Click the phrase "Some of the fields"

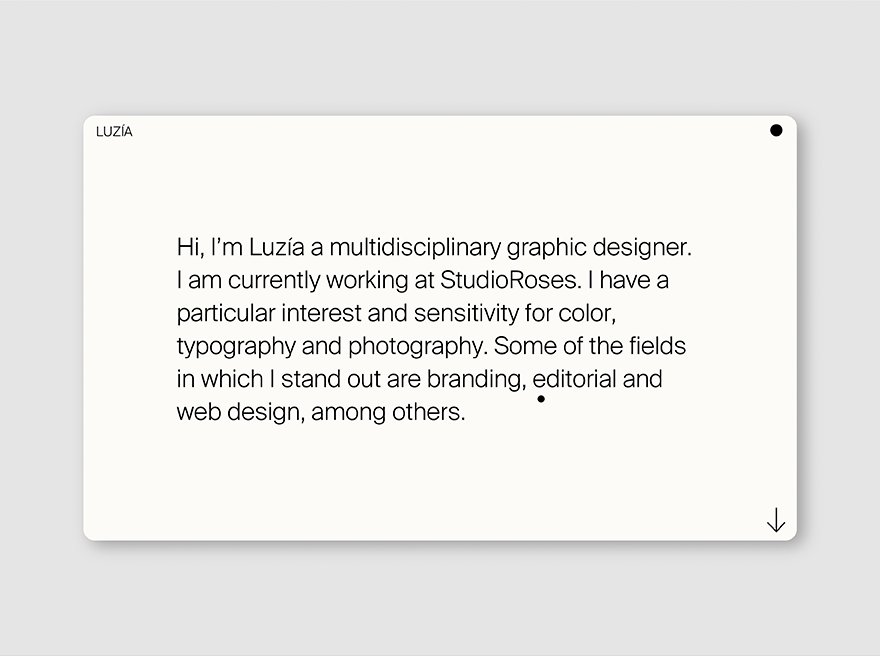(x=590, y=346)
